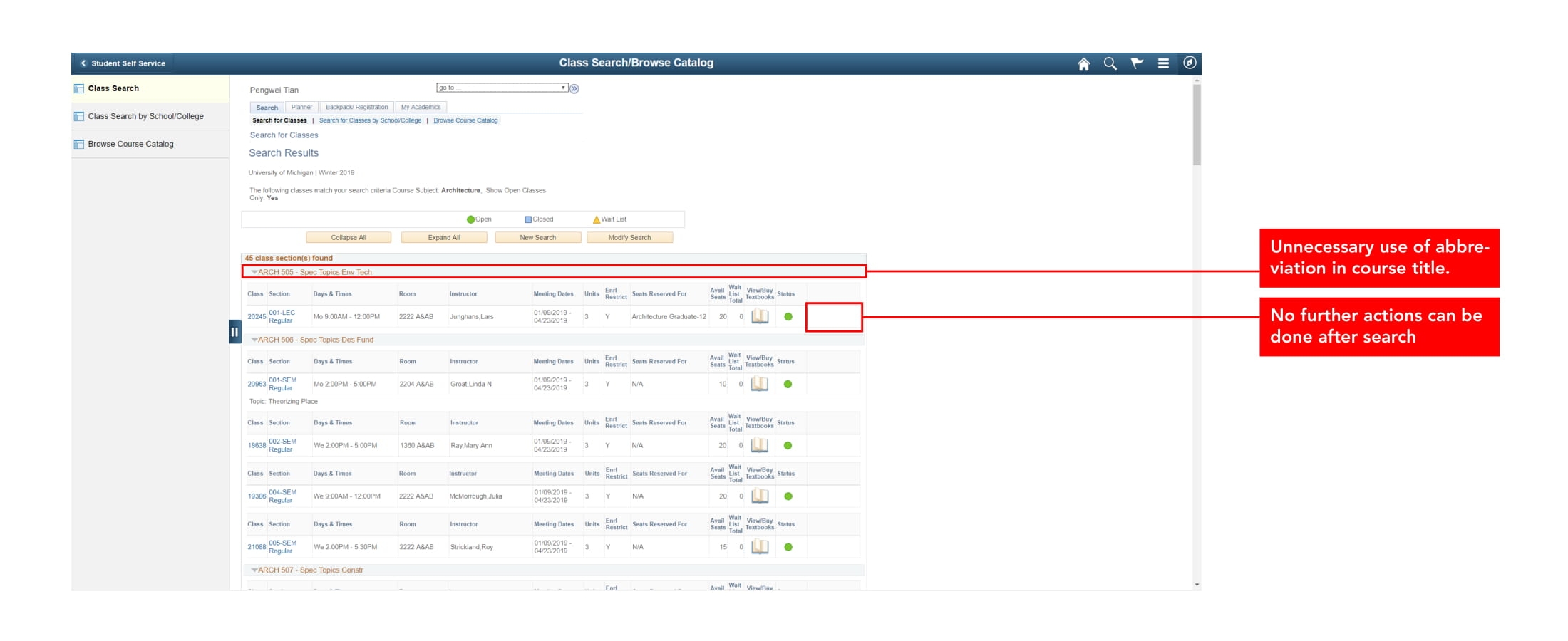Screen dimensions: 1568x641
Task: Click the page vertical scrollbar thumb
Action: click(1197, 125)
